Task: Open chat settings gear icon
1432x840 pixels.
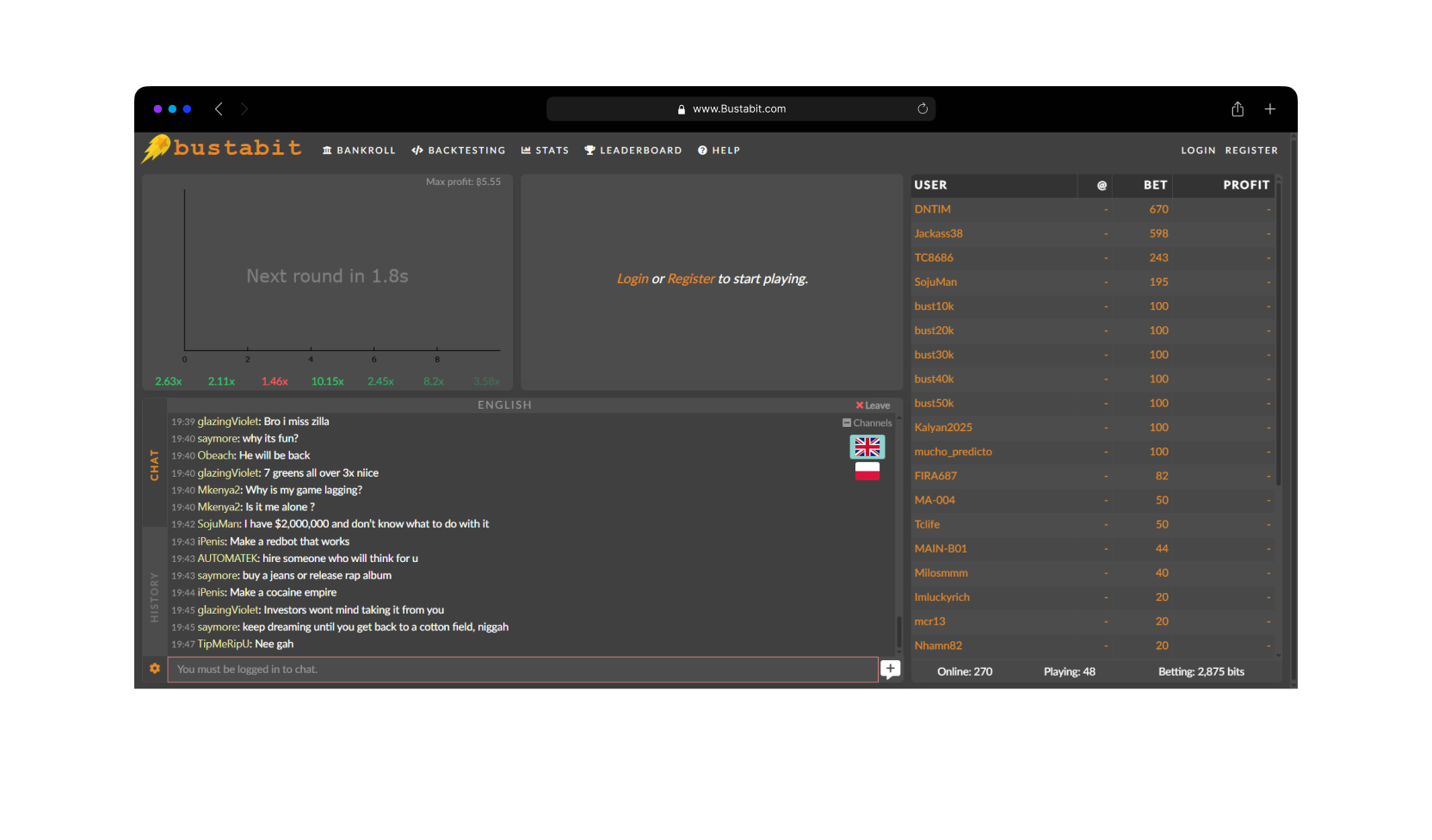Action: point(155,669)
